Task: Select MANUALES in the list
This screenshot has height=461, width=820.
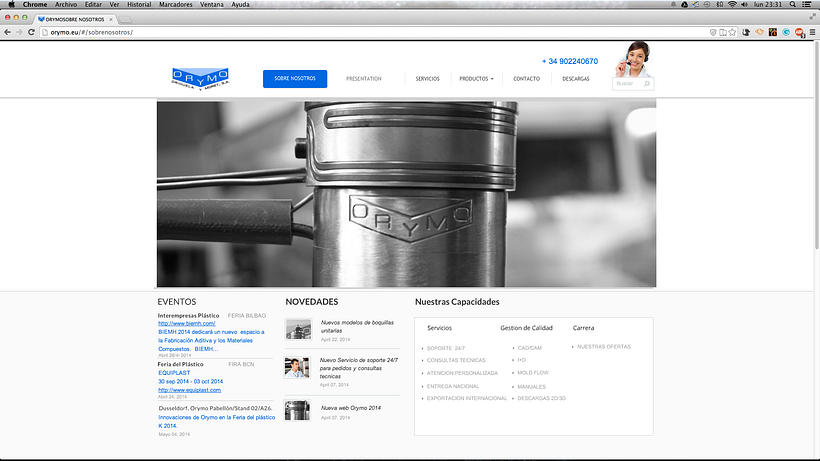Action: (x=531, y=387)
